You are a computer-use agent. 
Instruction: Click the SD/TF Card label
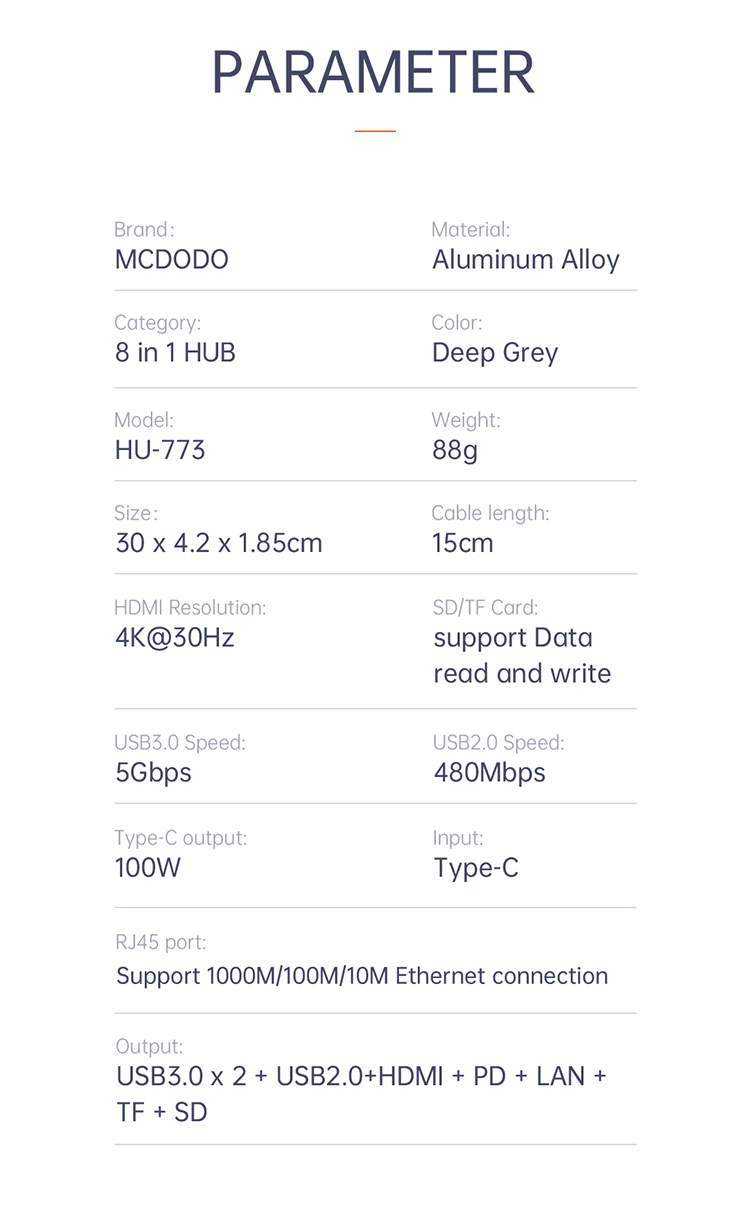[485, 607]
